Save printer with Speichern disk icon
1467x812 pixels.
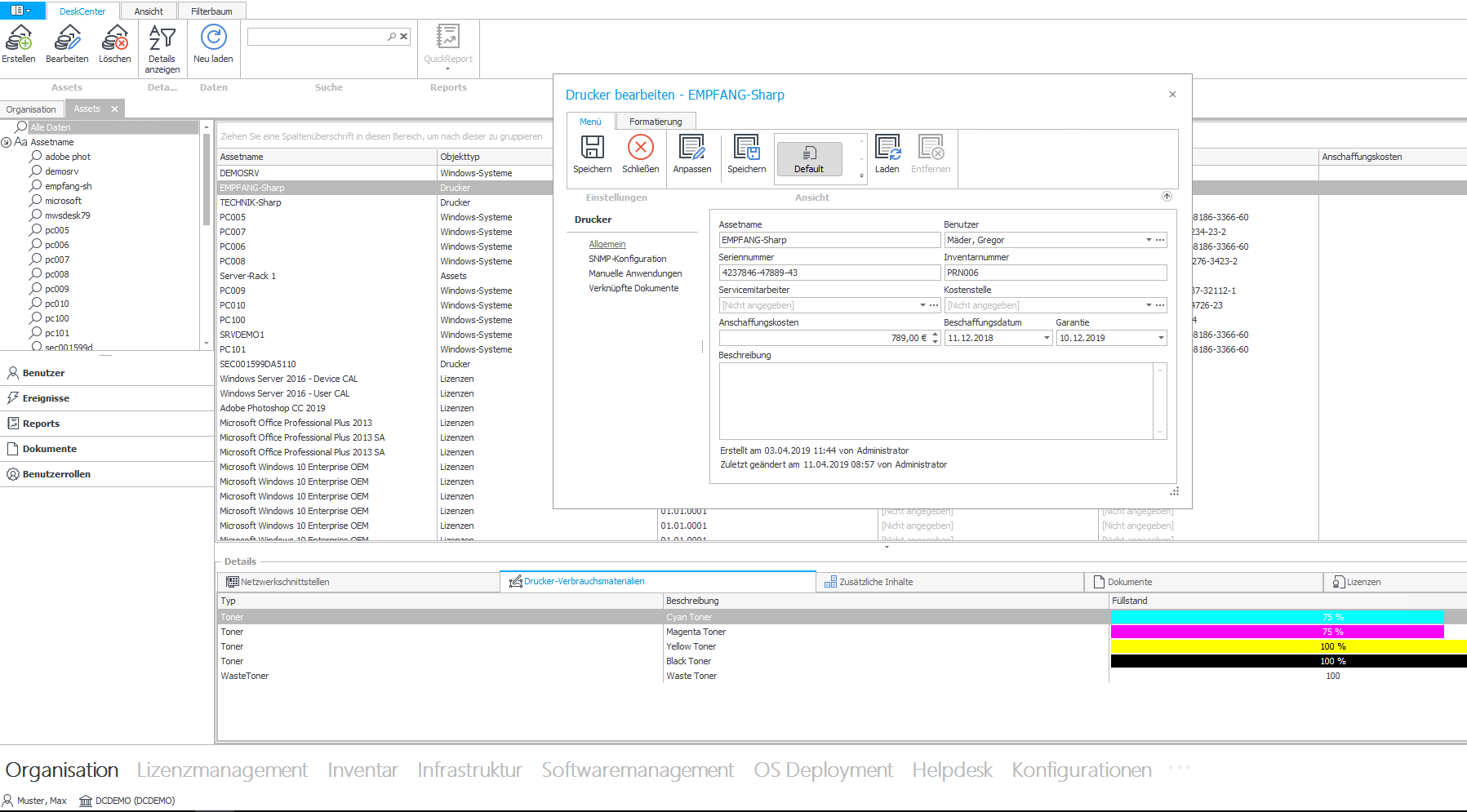[x=592, y=148]
